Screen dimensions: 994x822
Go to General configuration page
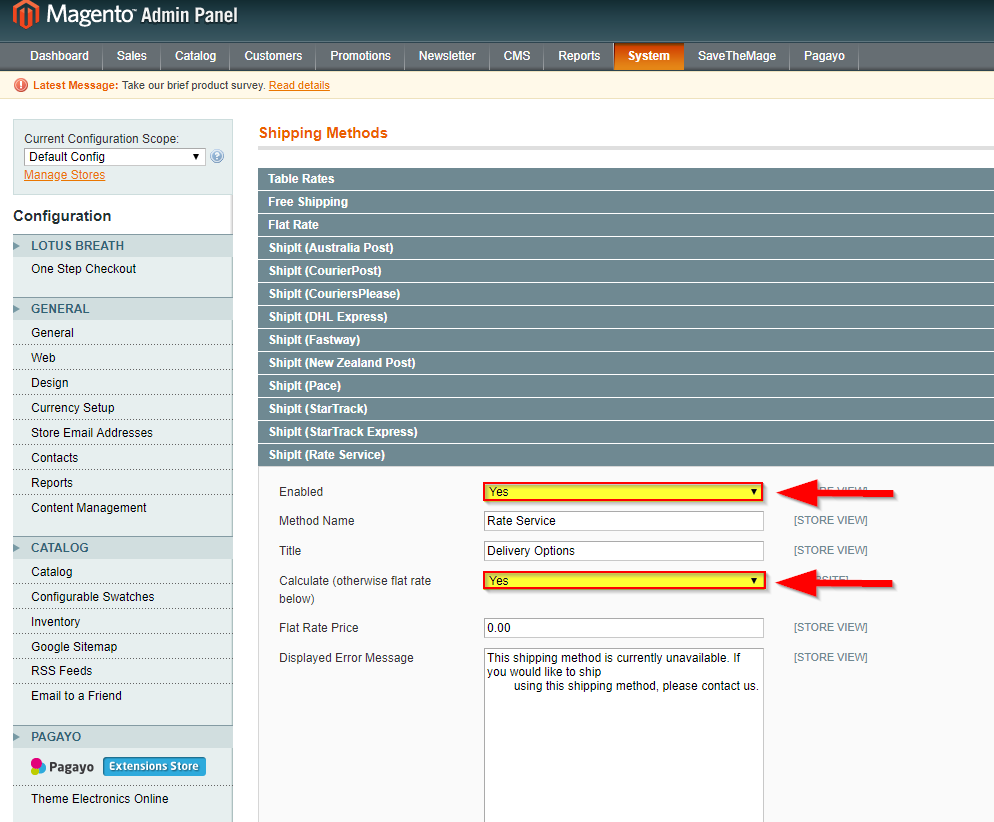[123, 333]
